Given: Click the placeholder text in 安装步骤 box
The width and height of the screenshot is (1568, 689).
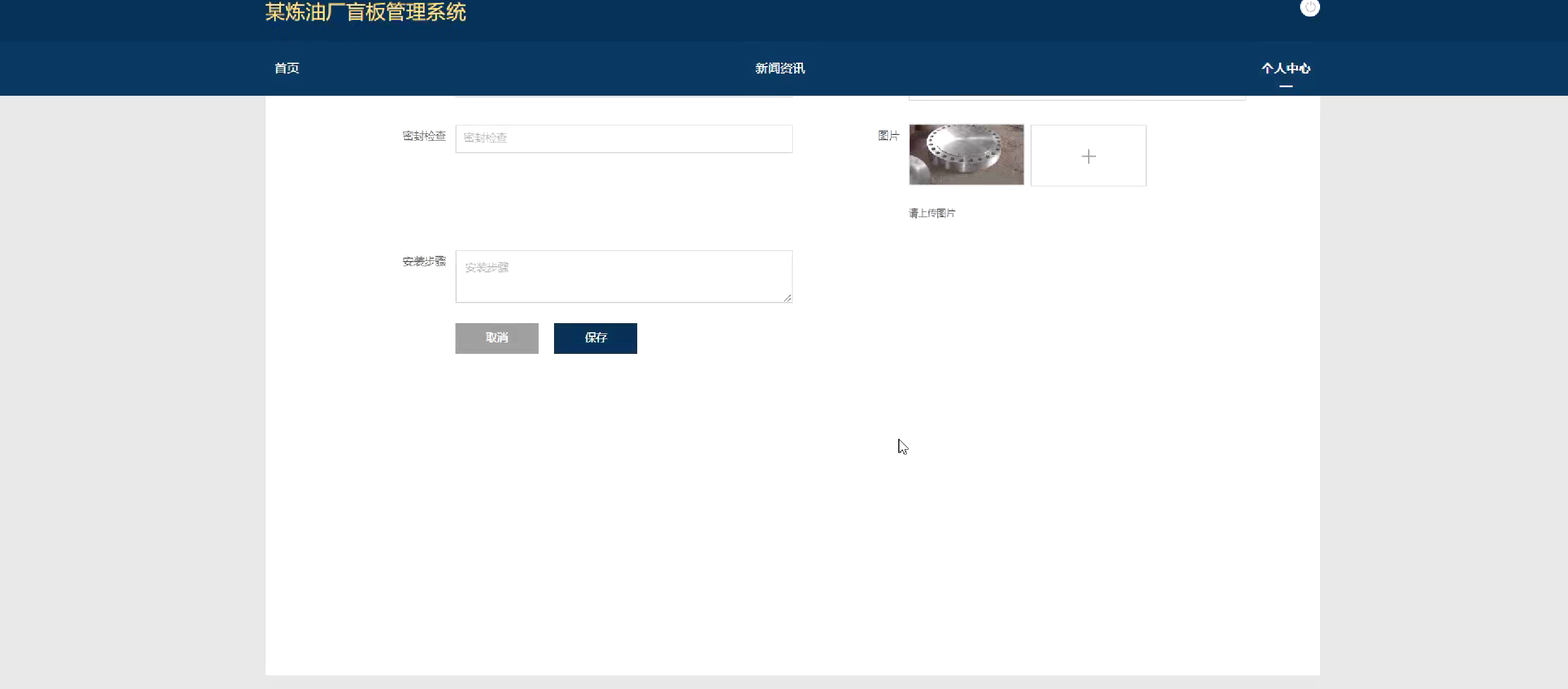Looking at the screenshot, I should point(486,267).
